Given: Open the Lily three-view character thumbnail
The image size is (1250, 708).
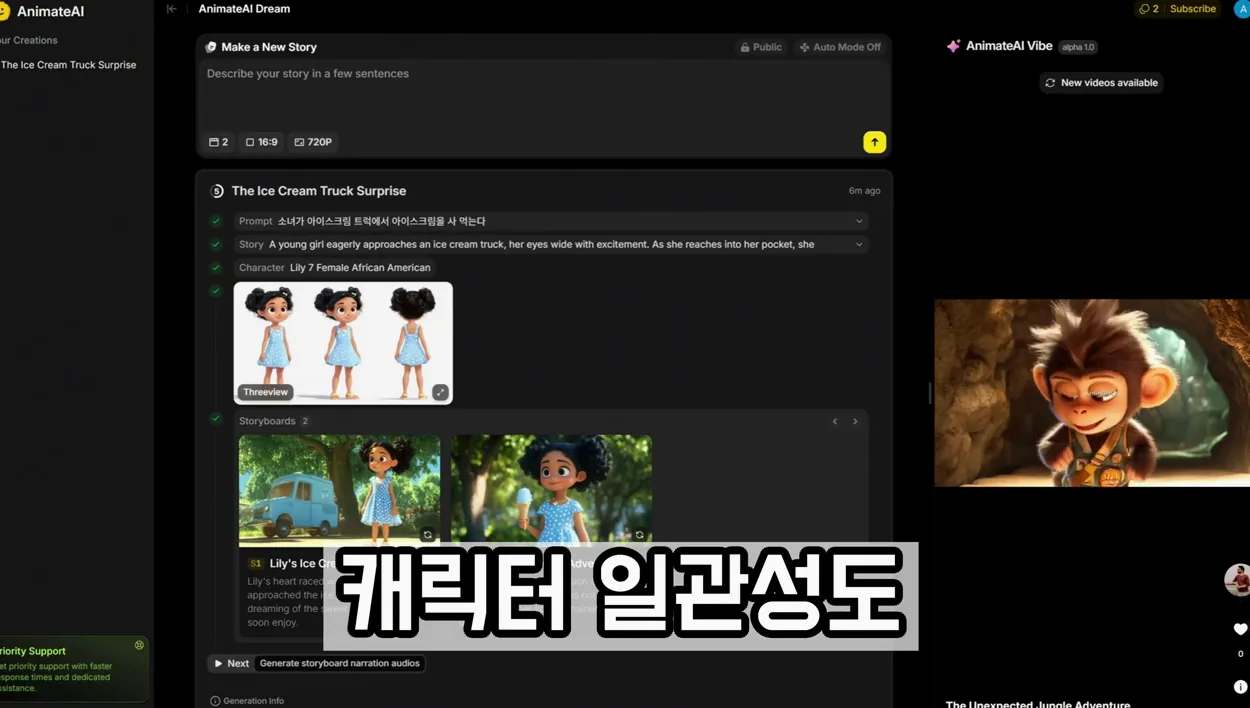Looking at the screenshot, I should [x=343, y=343].
